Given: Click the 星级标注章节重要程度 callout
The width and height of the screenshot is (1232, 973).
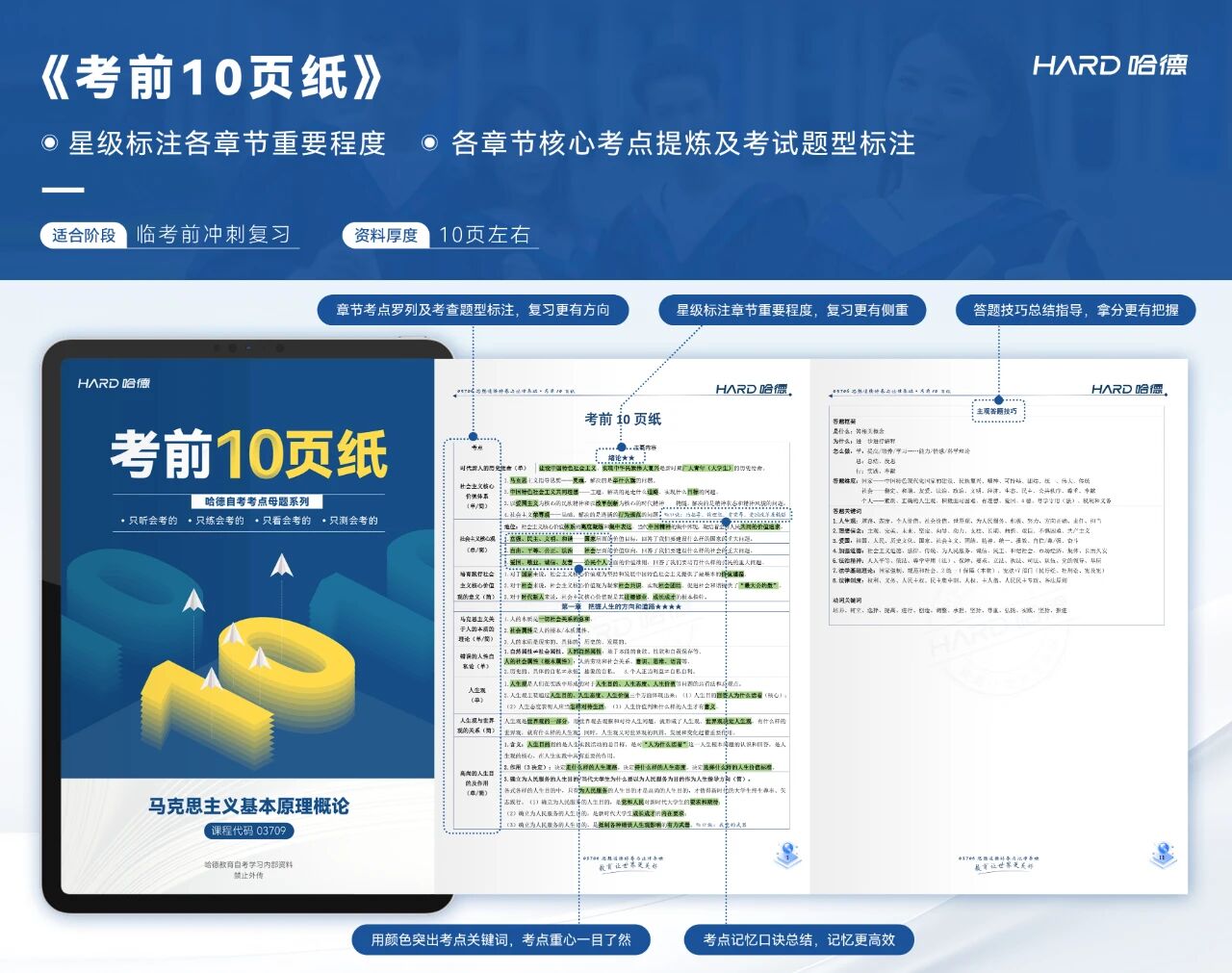Looking at the screenshot, I should 792,310.
